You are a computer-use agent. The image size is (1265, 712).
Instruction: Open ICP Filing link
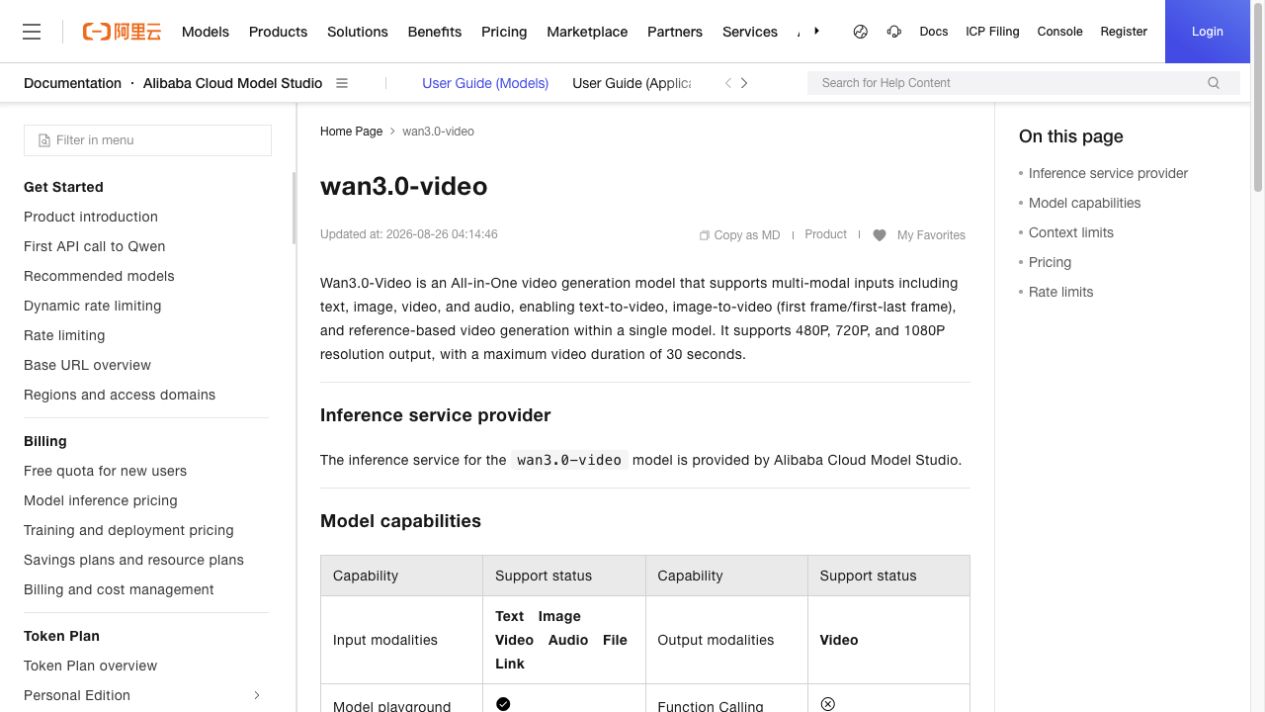(x=992, y=31)
